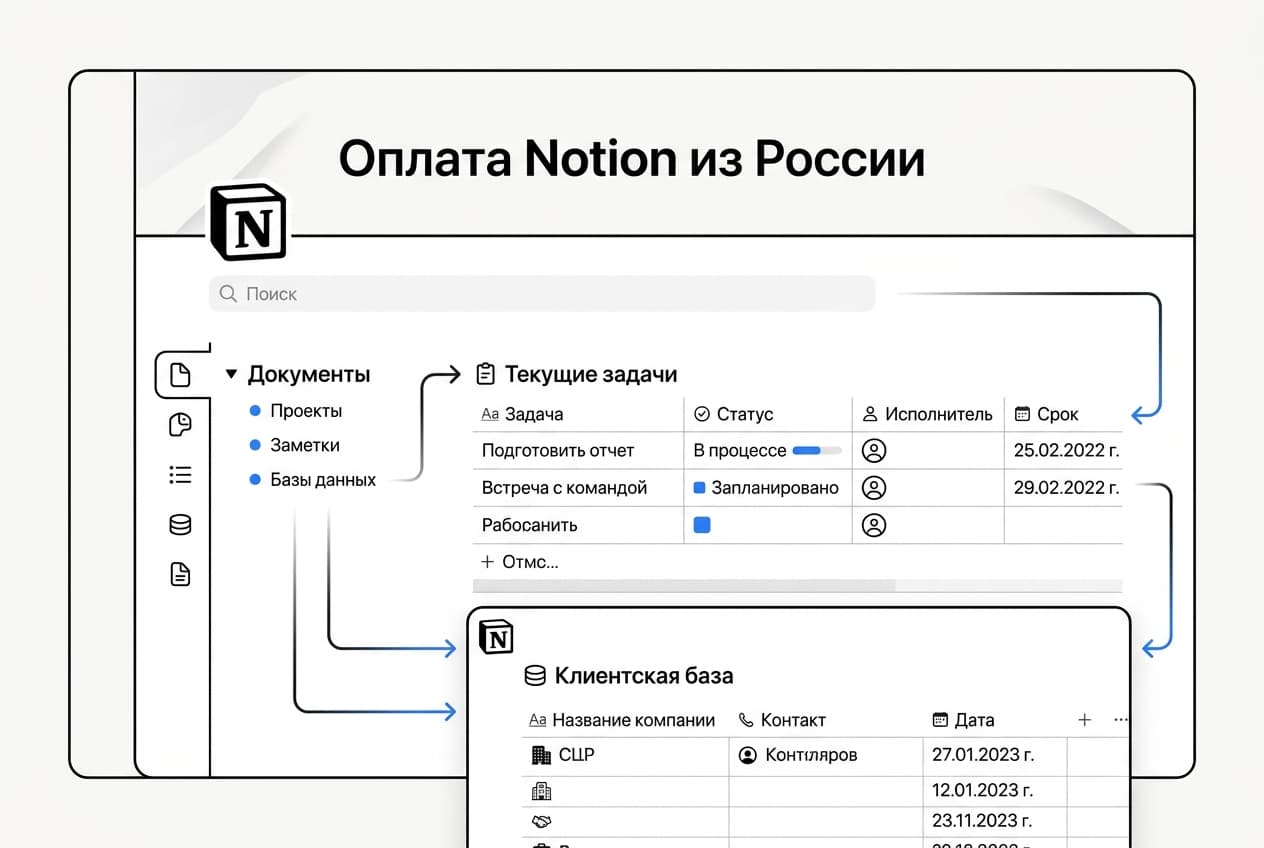Click the office building icon in 12.01.2023 row

[541, 791]
